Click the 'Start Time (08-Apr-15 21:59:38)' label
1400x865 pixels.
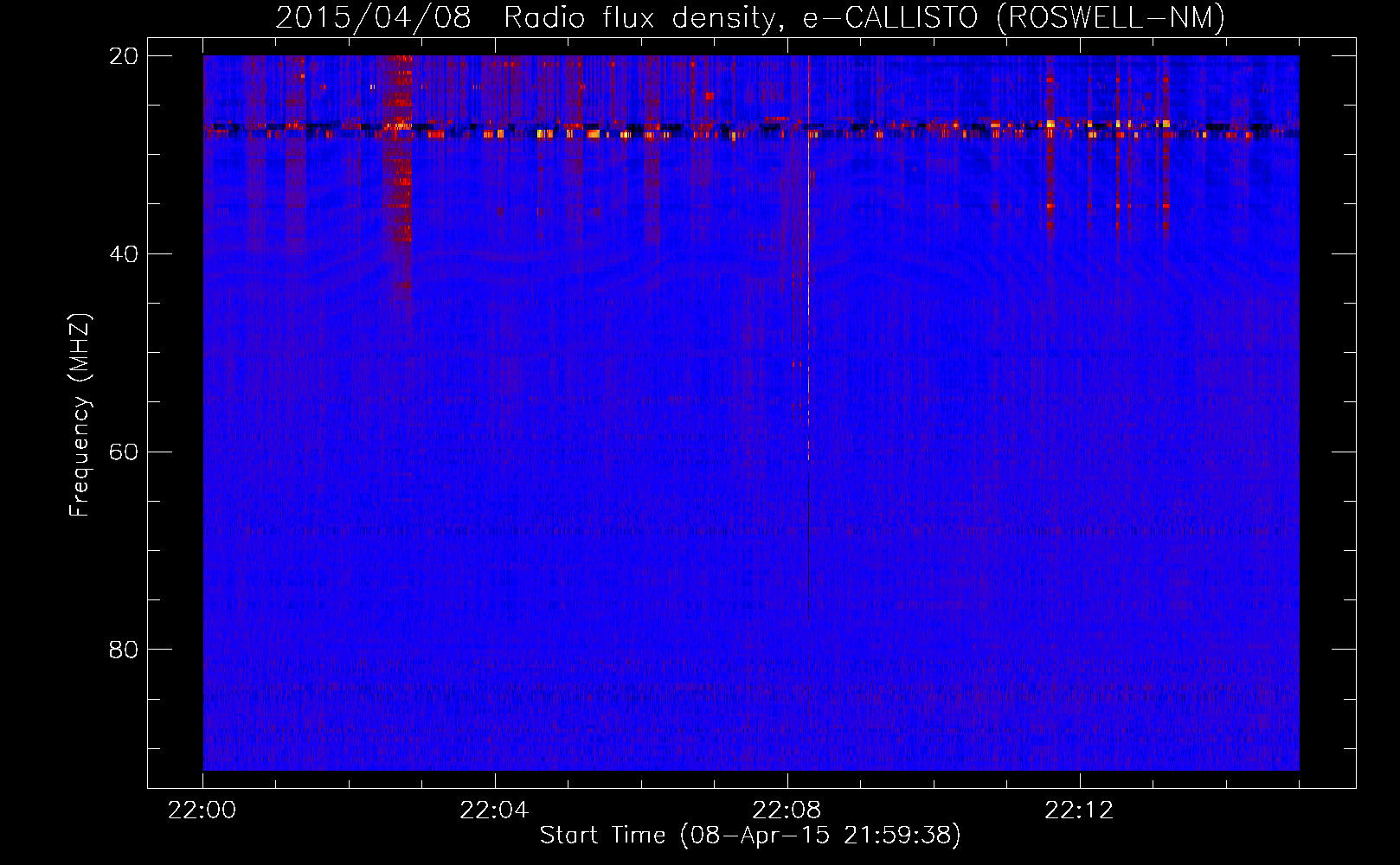[750, 836]
